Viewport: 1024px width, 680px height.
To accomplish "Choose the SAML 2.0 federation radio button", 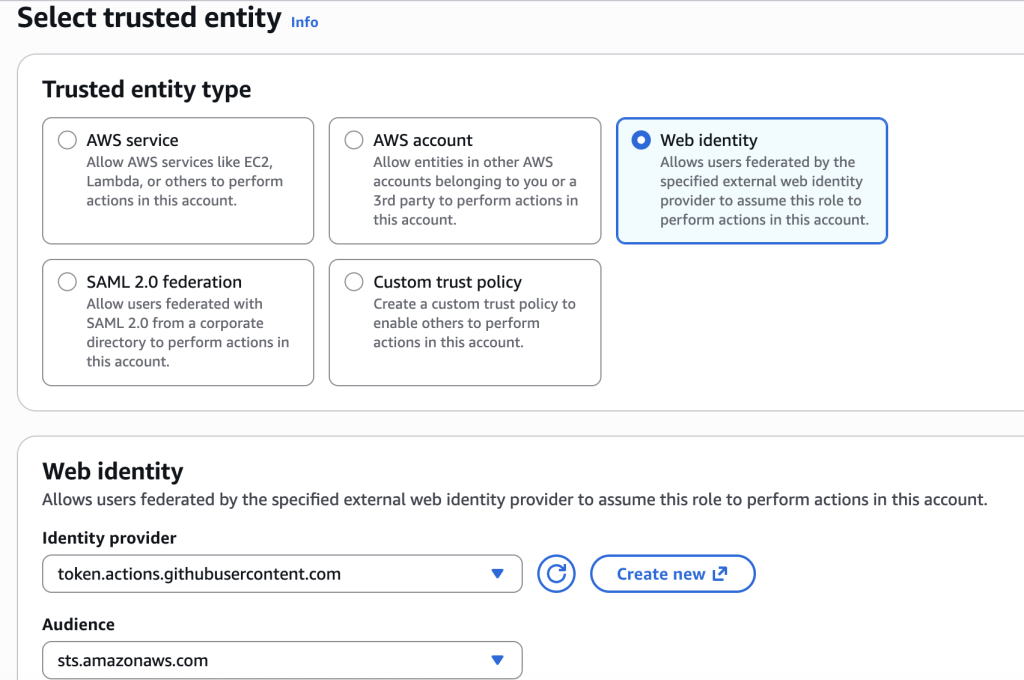I will coord(67,282).
